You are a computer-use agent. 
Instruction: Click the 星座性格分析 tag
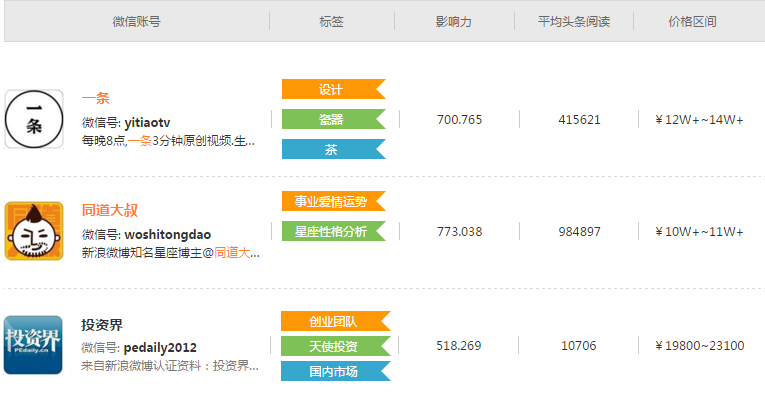[331, 231]
